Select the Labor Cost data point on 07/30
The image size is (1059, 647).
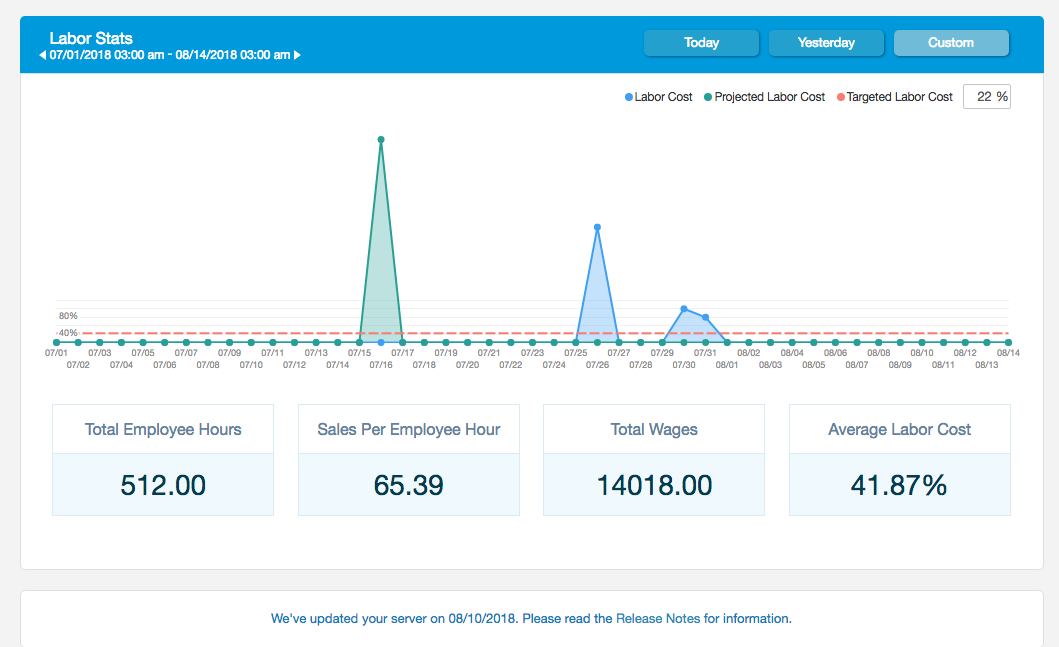click(x=684, y=309)
